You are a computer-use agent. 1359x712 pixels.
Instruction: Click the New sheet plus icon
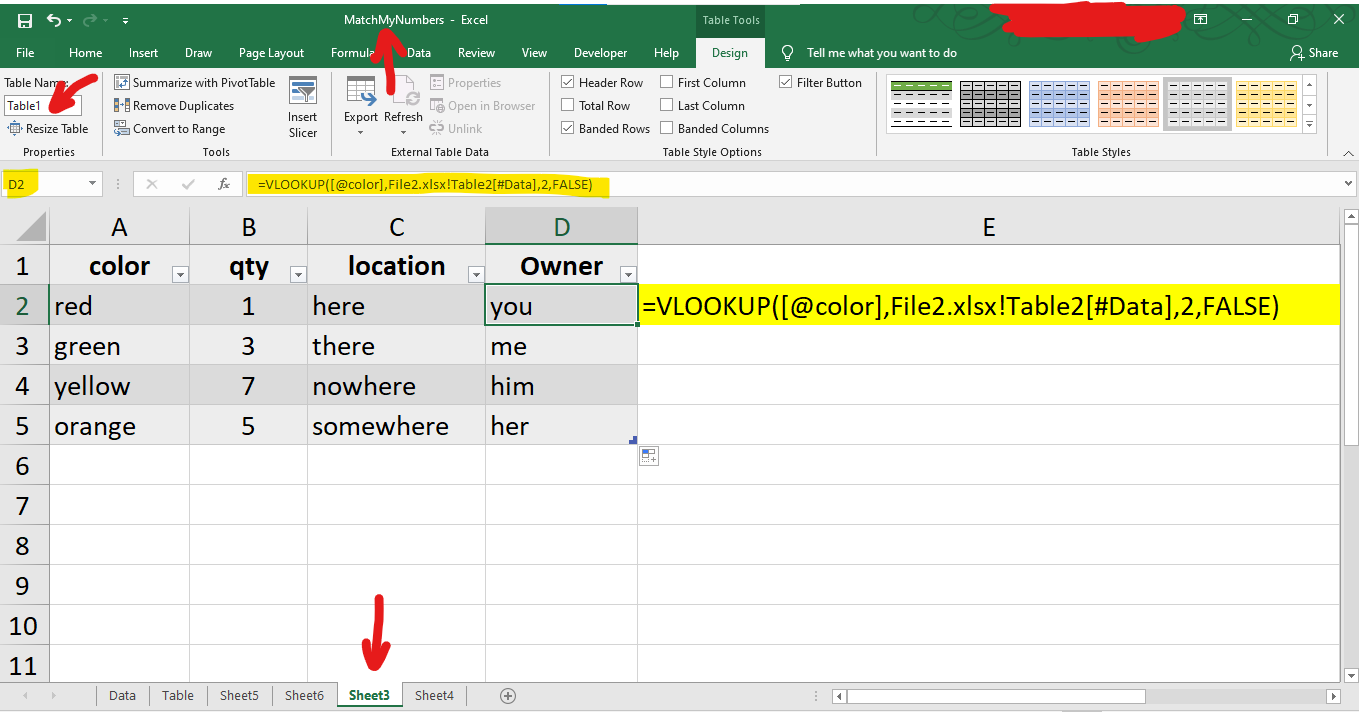click(x=507, y=695)
